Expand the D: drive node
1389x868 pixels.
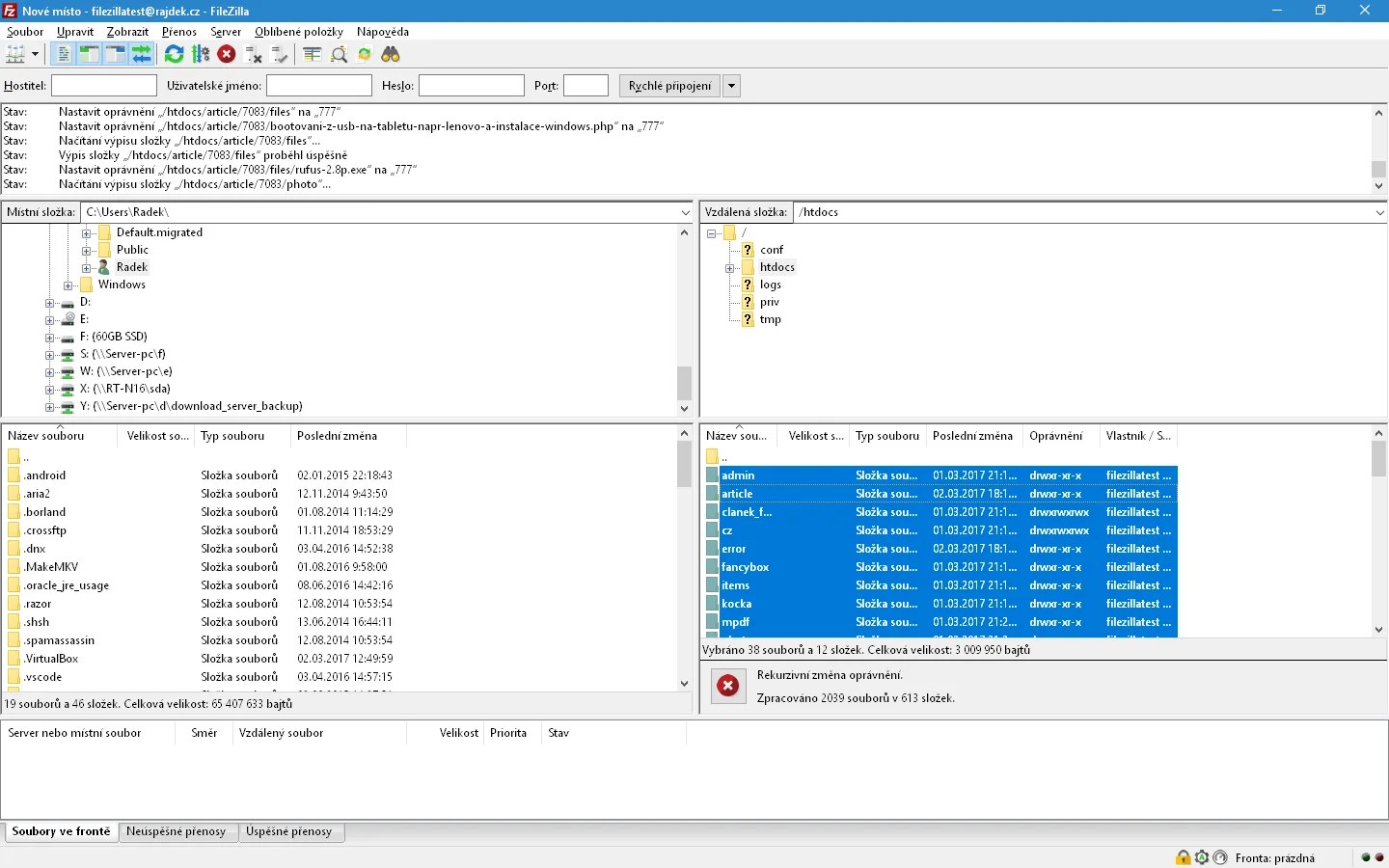(49, 302)
